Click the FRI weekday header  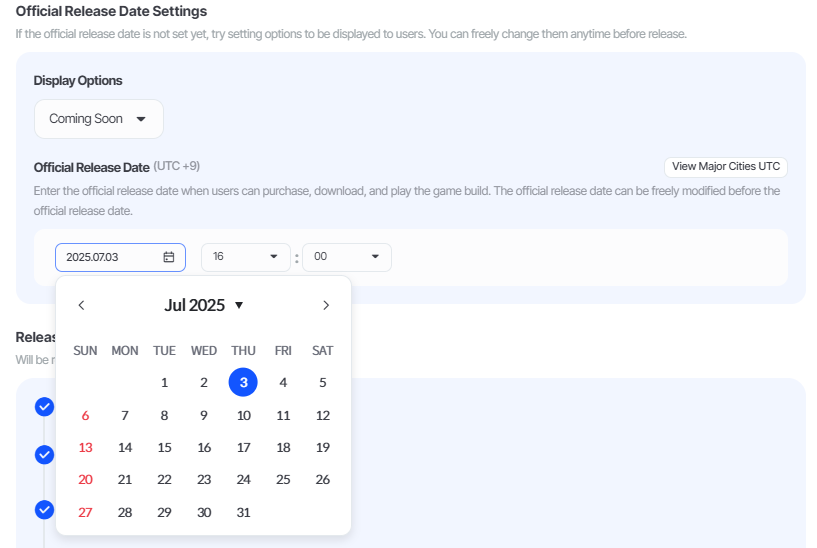click(283, 351)
